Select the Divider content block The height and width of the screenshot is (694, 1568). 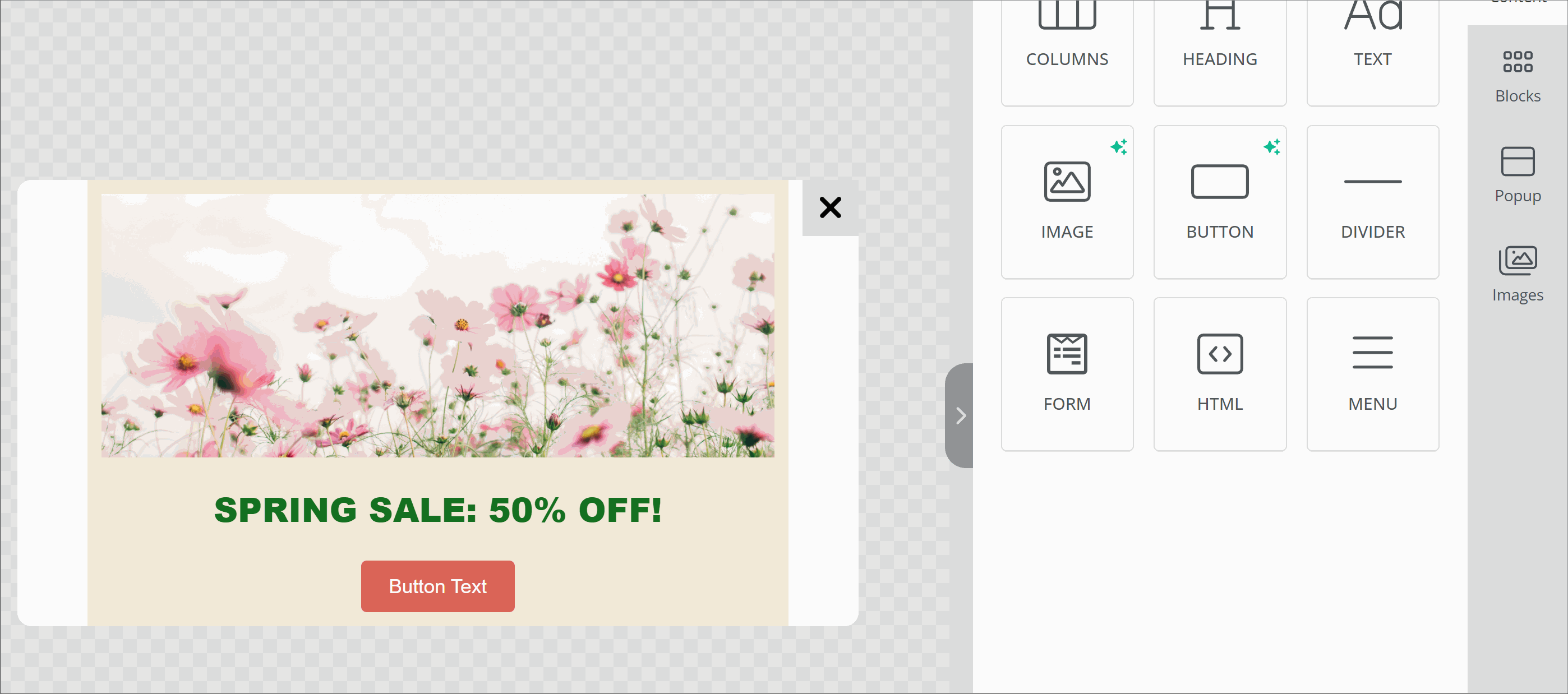(1372, 202)
